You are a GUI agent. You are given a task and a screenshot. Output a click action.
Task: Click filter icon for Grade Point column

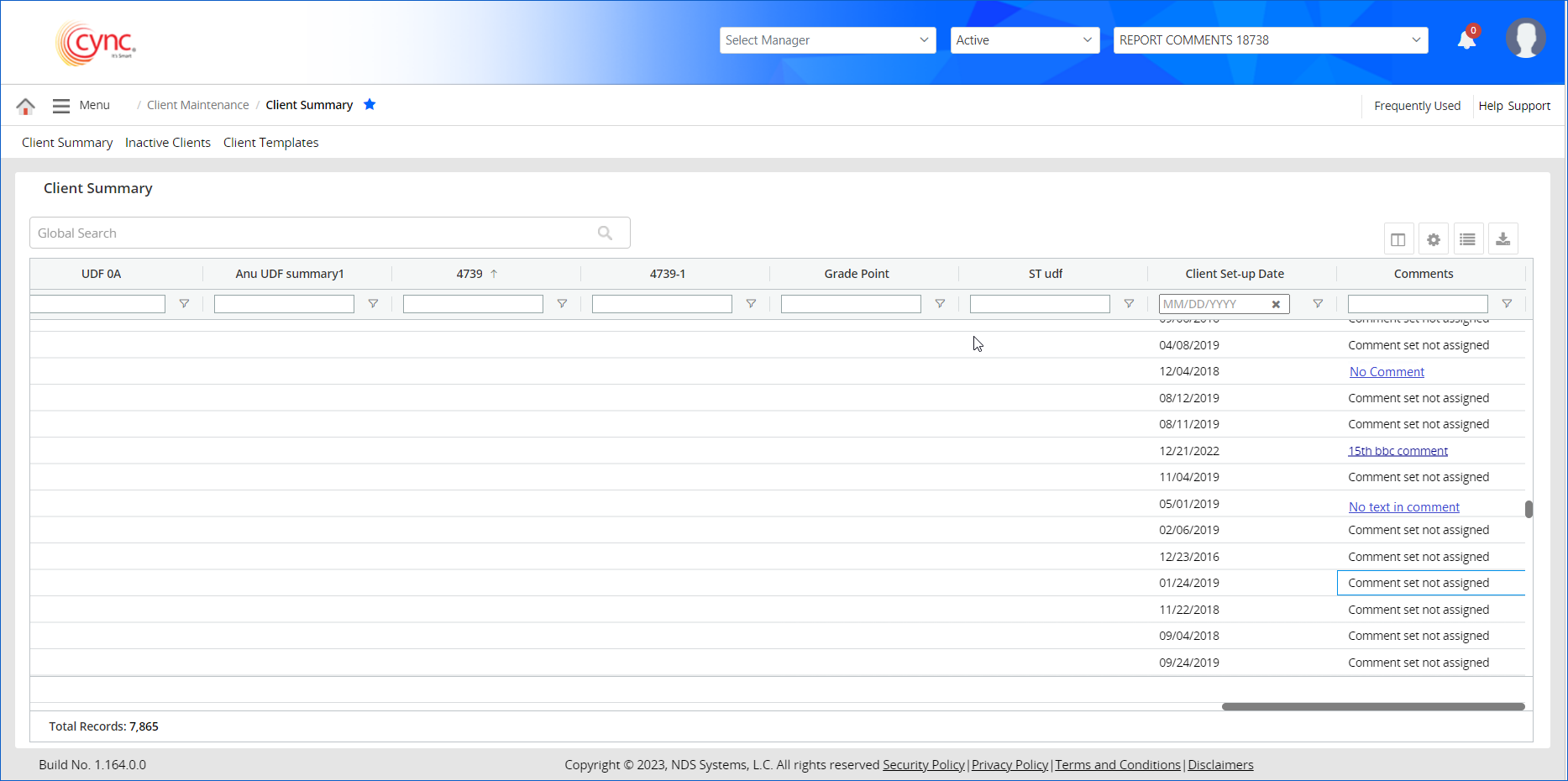tap(940, 304)
